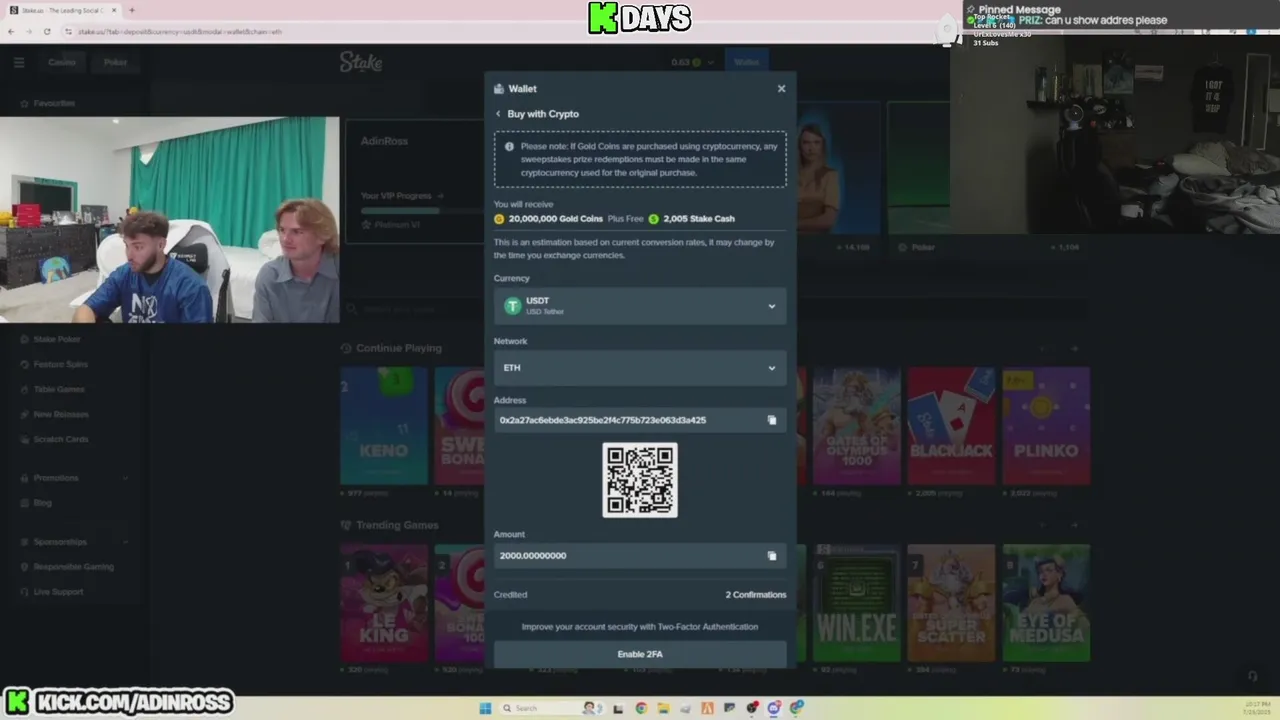Click the deposit QR code
Viewport: 1280px width, 720px height.
tap(640, 480)
